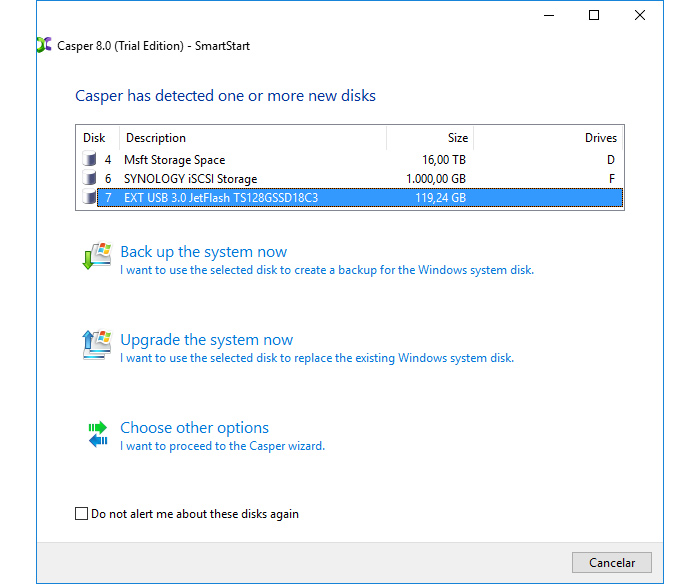The width and height of the screenshot is (700, 584).
Task: Click the disk icon for Disk 7
Action: 91,198
